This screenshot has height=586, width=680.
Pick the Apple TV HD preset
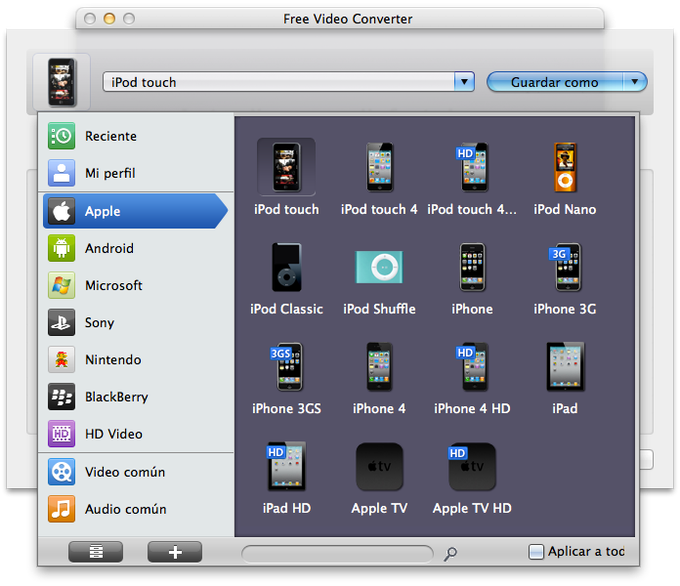472,467
